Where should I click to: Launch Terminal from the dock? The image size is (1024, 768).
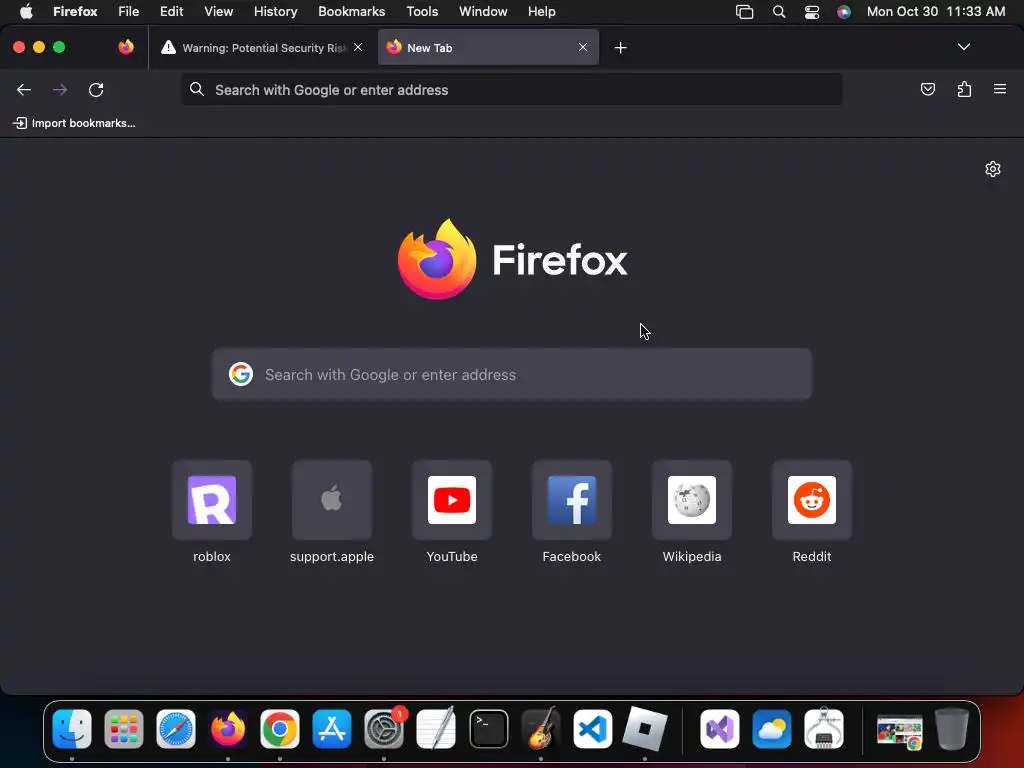488,728
